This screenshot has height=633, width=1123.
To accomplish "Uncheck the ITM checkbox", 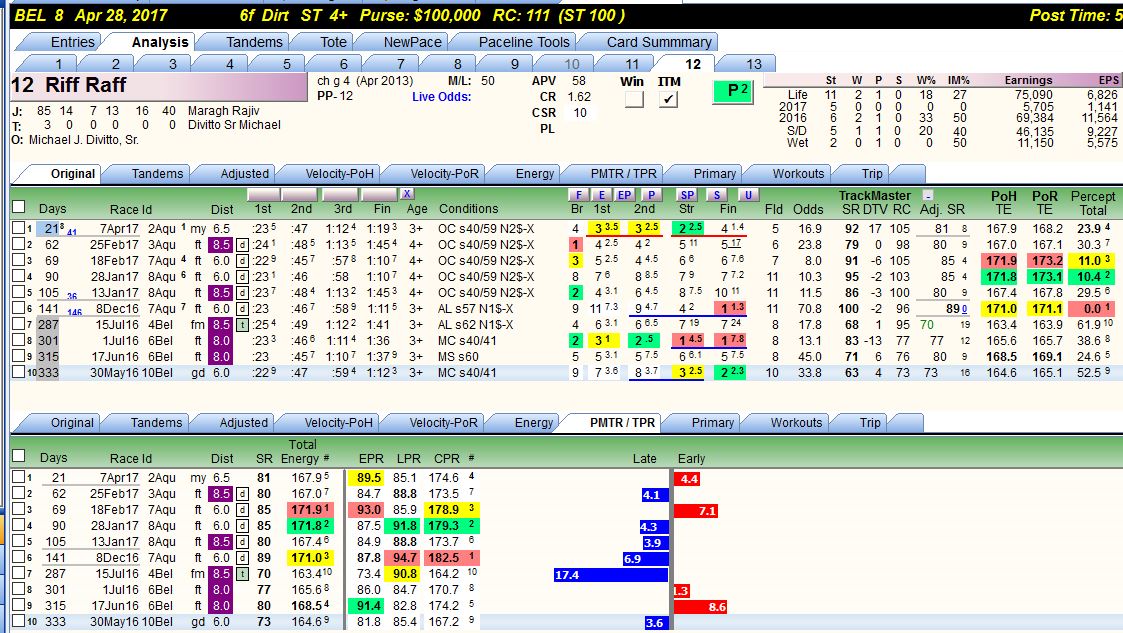I will pyautogui.click(x=668, y=99).
